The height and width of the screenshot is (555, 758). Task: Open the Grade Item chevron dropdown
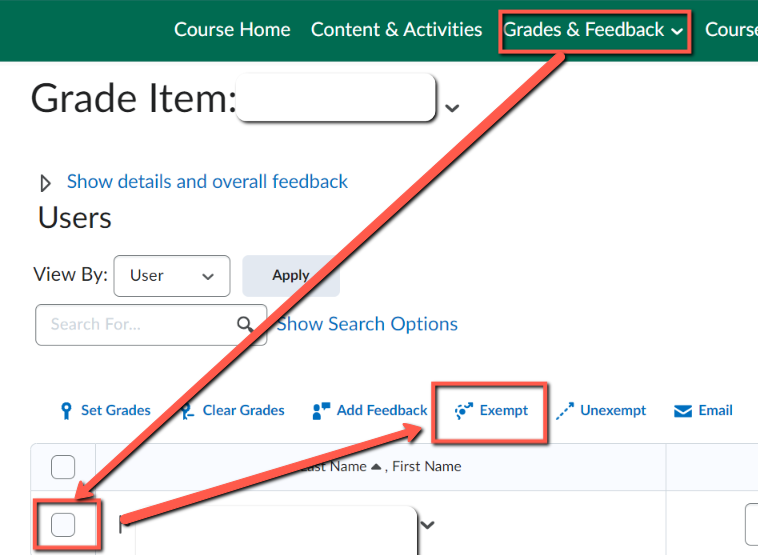[452, 107]
